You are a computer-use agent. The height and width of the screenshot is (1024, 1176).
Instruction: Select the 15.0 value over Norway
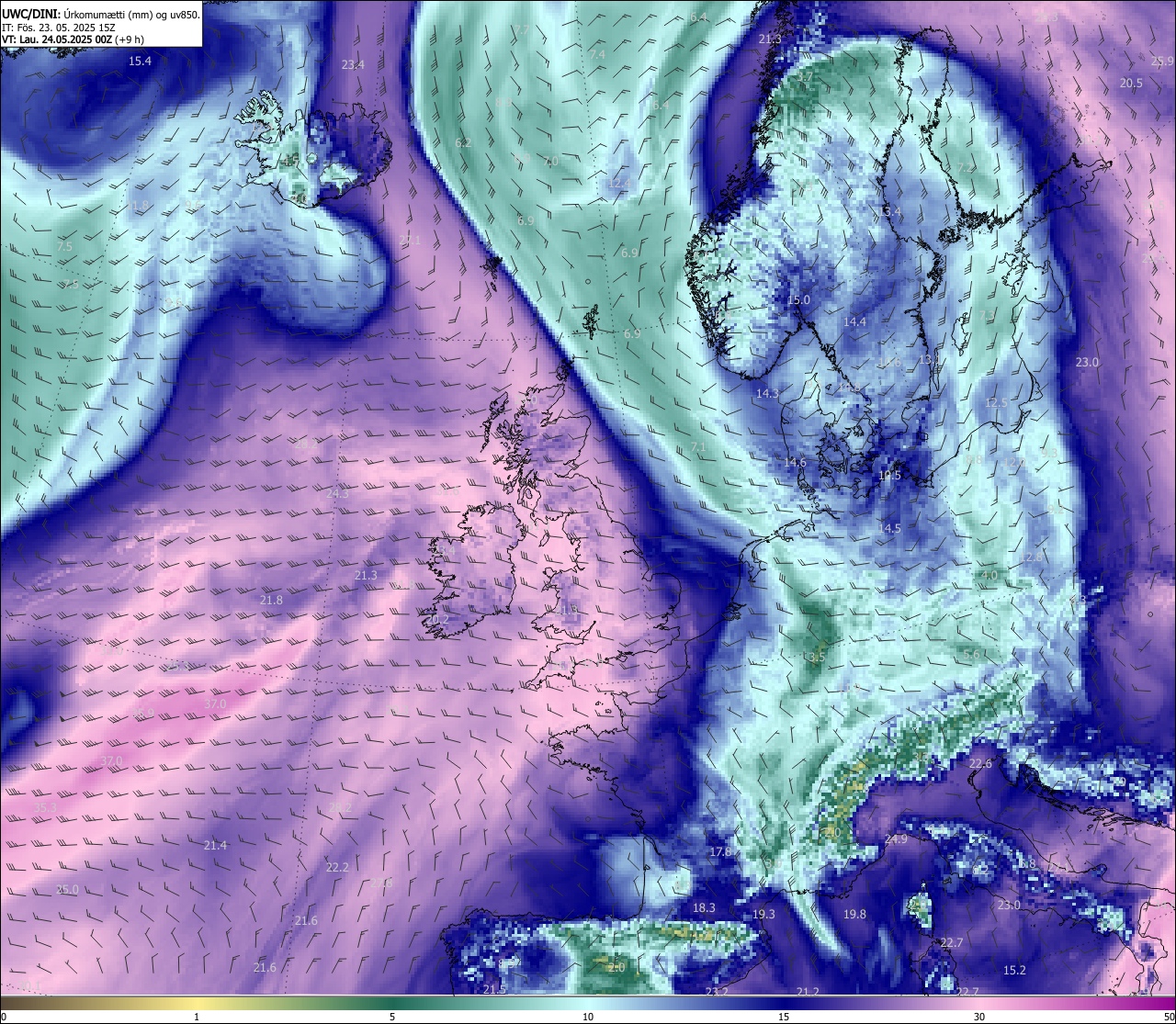[x=798, y=300]
